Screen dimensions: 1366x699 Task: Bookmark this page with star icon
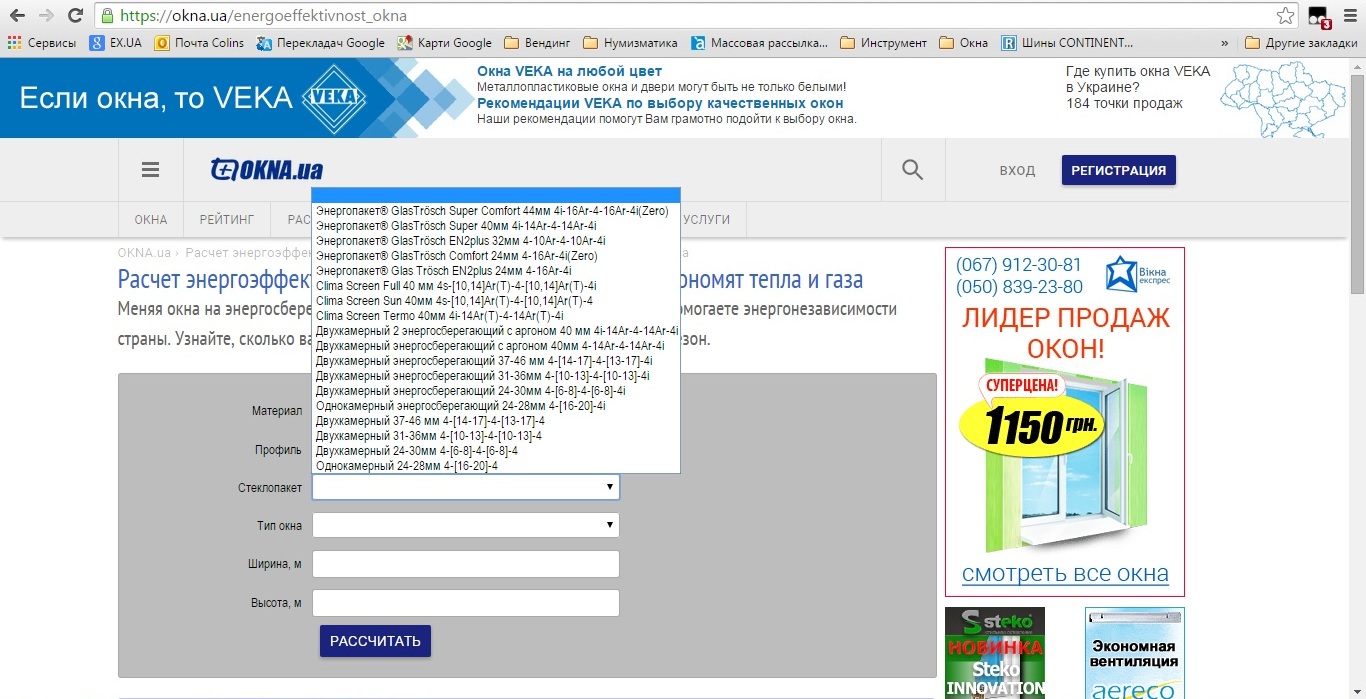click(x=1285, y=16)
